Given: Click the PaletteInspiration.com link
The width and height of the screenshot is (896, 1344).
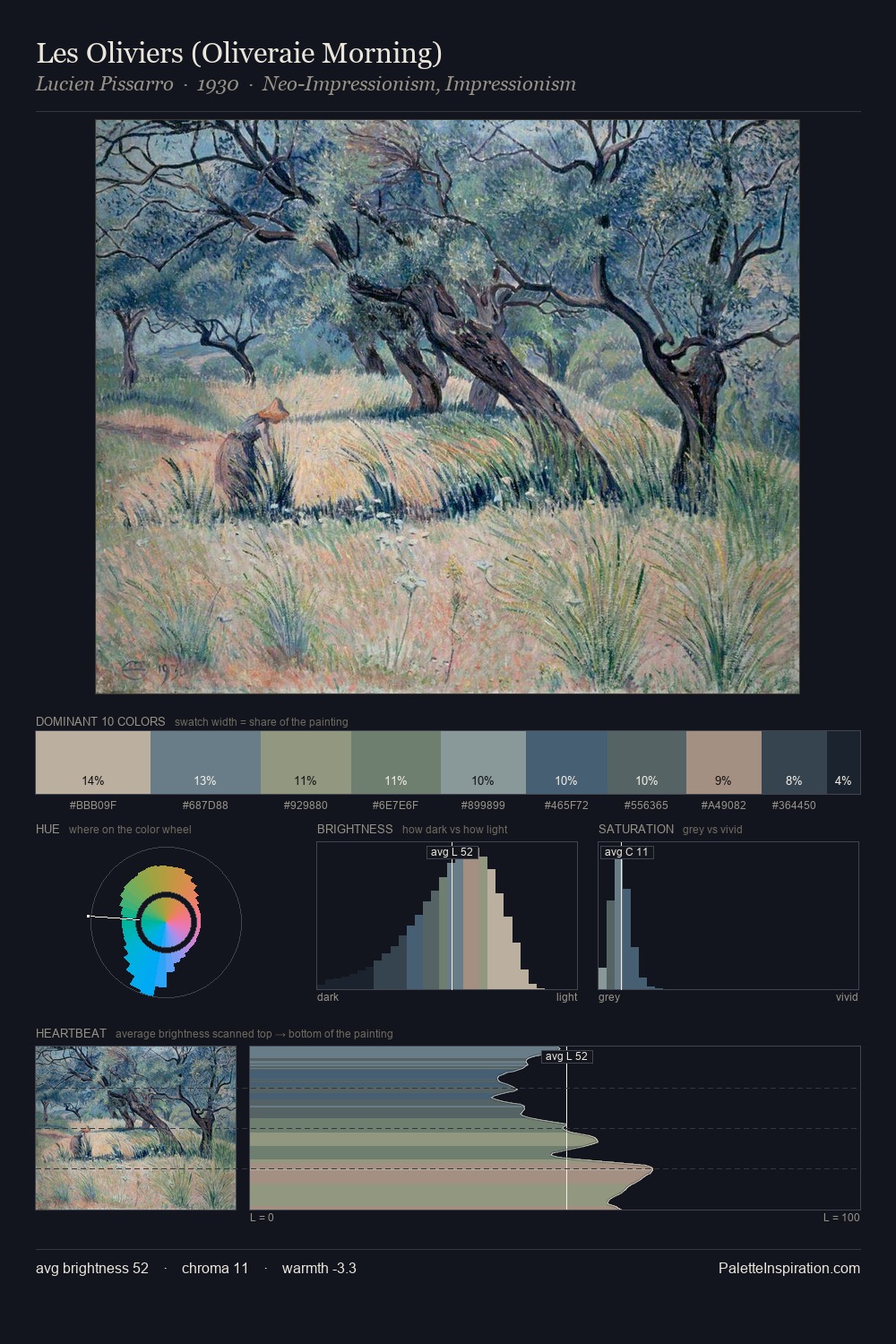Looking at the screenshot, I should point(789,1268).
